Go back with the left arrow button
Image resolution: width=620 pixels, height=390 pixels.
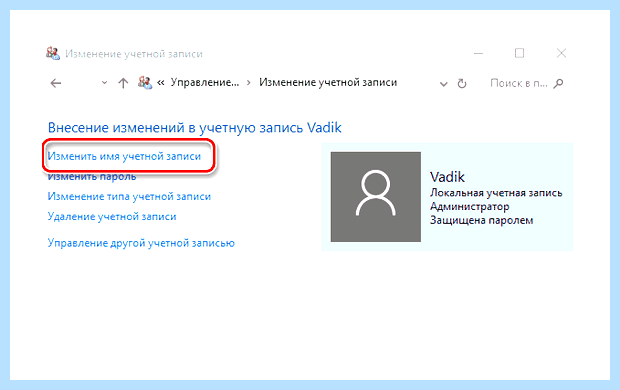pos(56,83)
